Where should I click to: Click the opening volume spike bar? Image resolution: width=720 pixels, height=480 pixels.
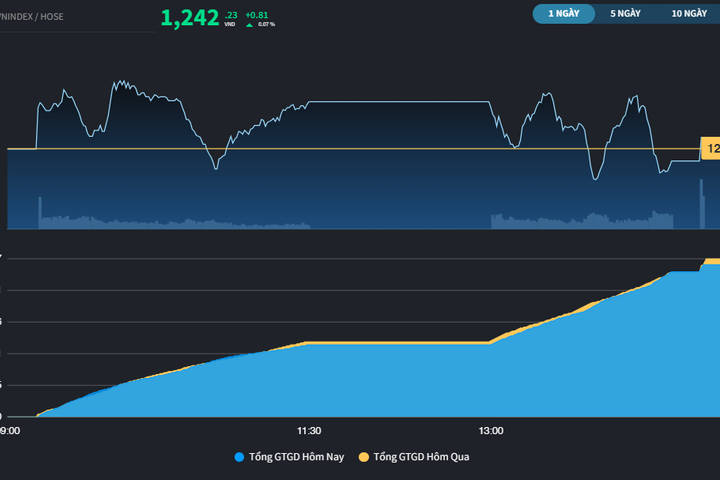click(x=40, y=213)
